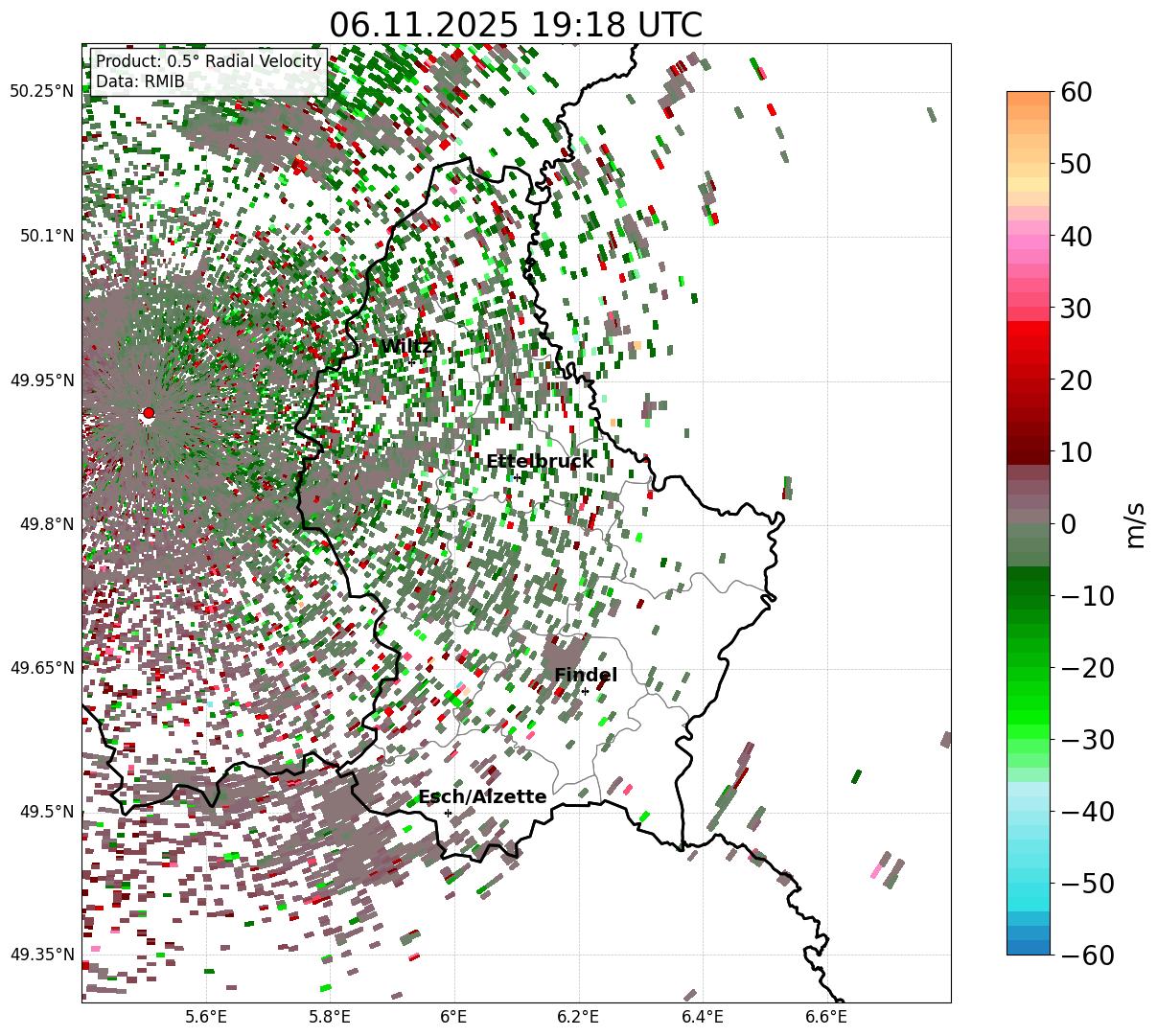Click the Esch/Alzette city label
This screenshot has height=1036, width=1157.
click(482, 797)
